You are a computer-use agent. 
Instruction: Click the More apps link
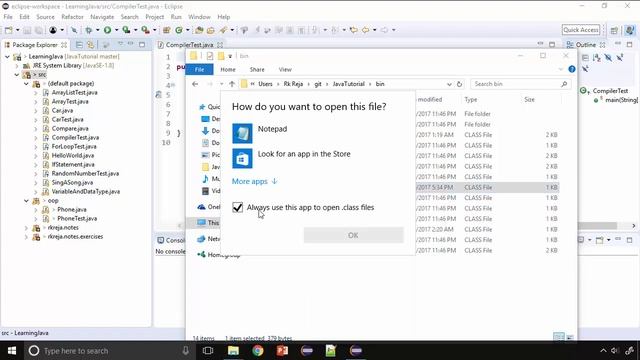click(x=254, y=181)
